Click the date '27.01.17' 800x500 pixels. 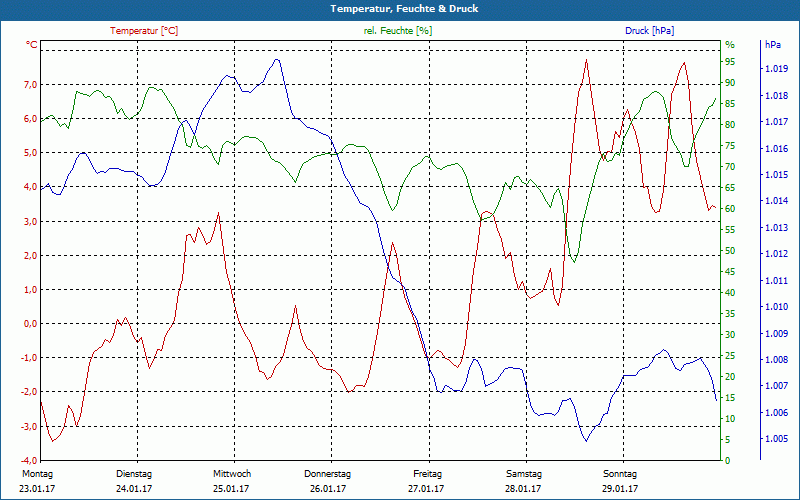click(426, 489)
